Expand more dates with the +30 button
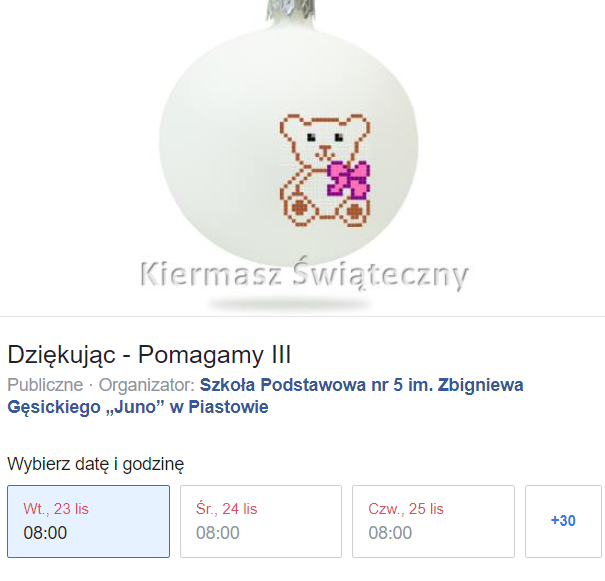This screenshot has width=605, height=581. (563, 521)
